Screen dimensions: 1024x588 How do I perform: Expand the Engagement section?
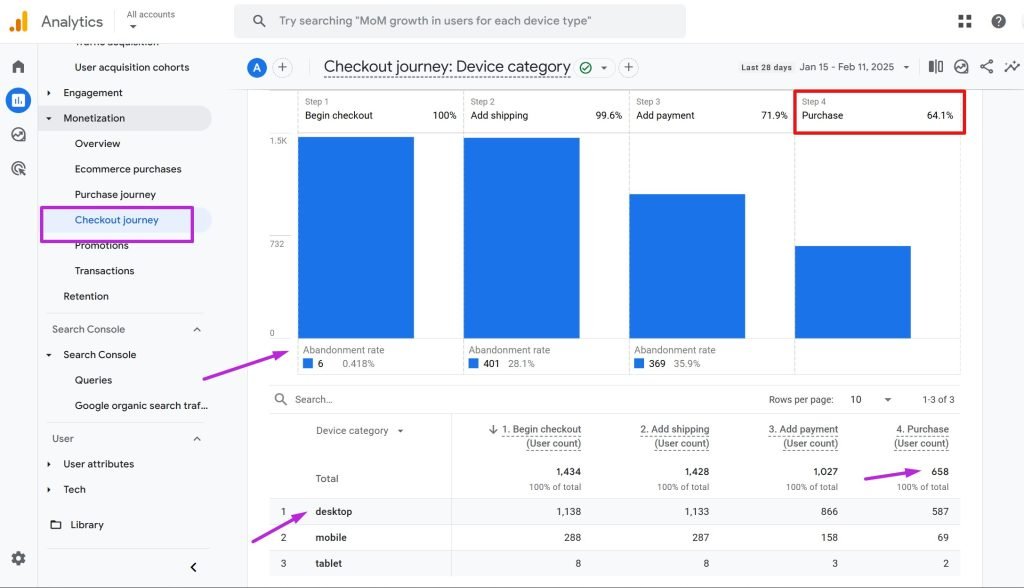tap(49, 93)
